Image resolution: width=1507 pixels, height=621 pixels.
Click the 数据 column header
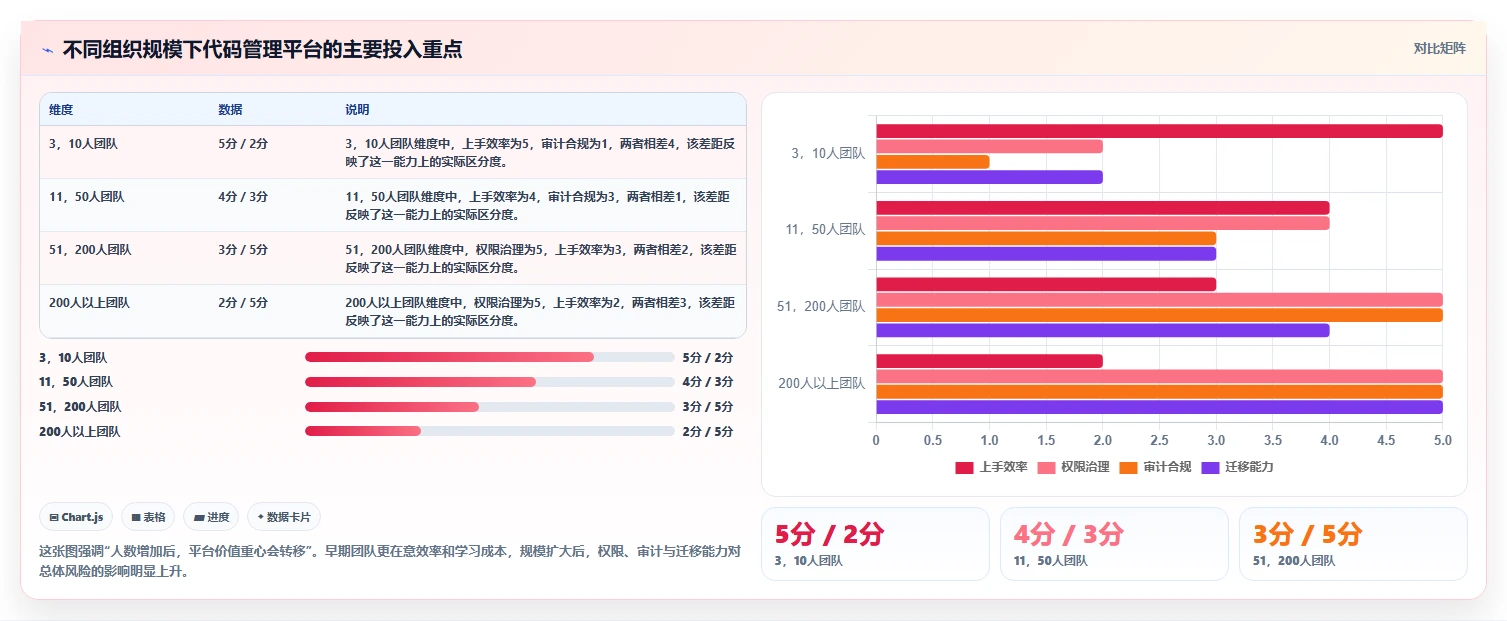(272, 110)
